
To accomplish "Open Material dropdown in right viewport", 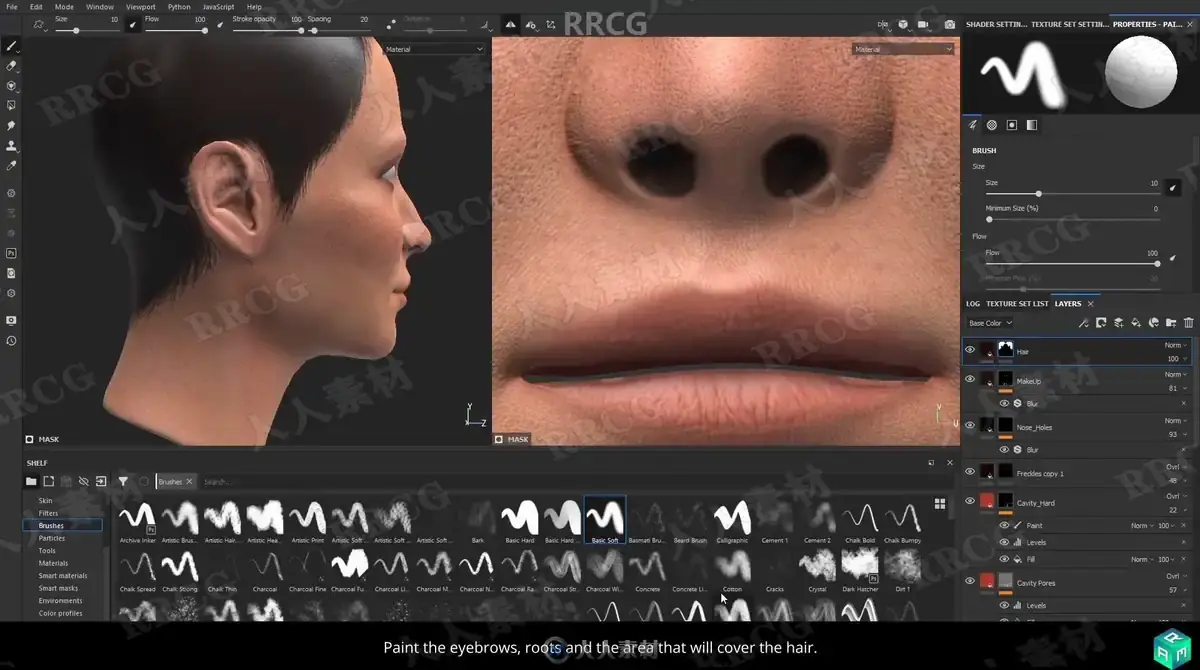I will coord(903,49).
